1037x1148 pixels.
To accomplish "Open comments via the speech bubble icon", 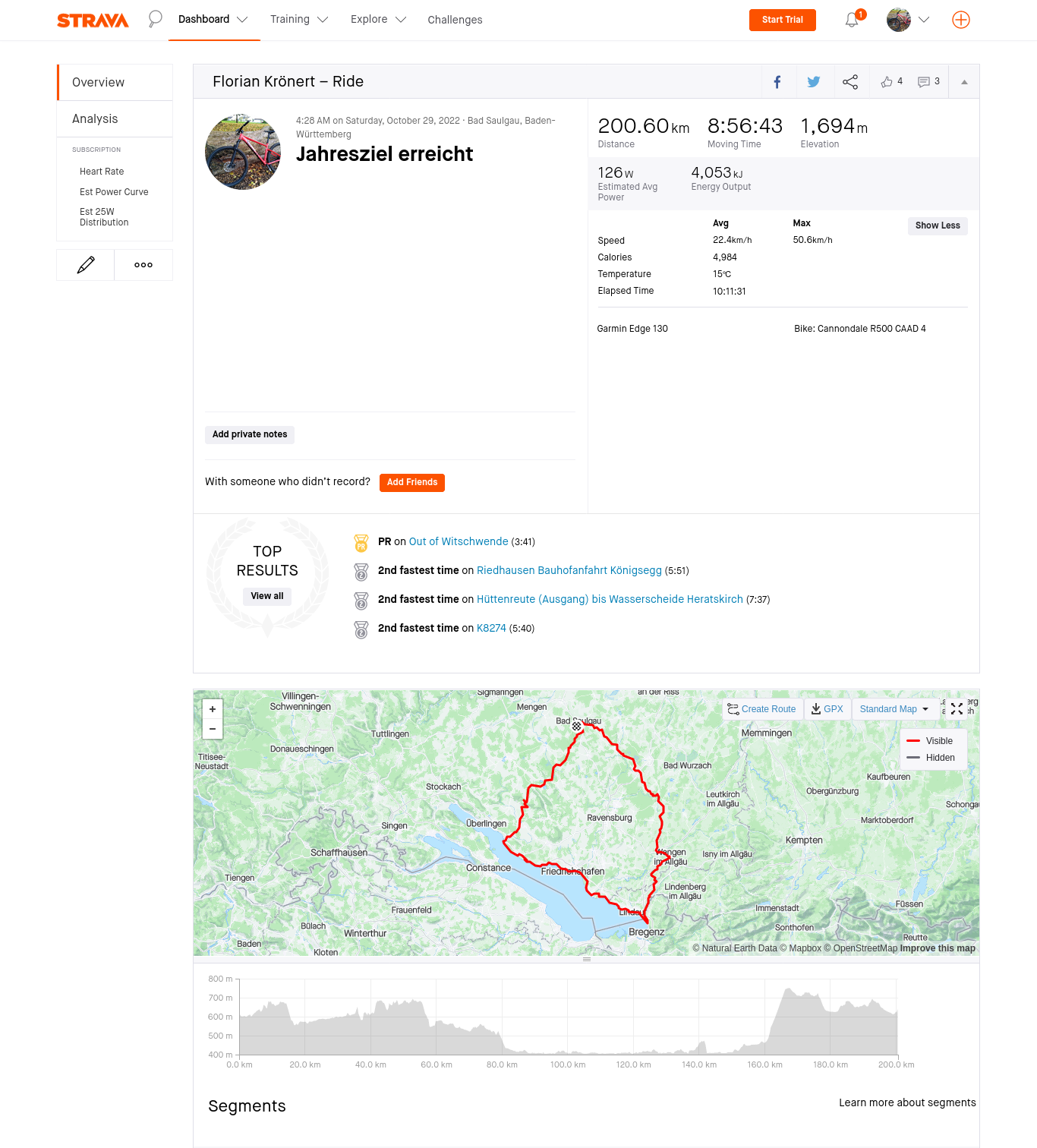I will pyautogui.click(x=923, y=82).
